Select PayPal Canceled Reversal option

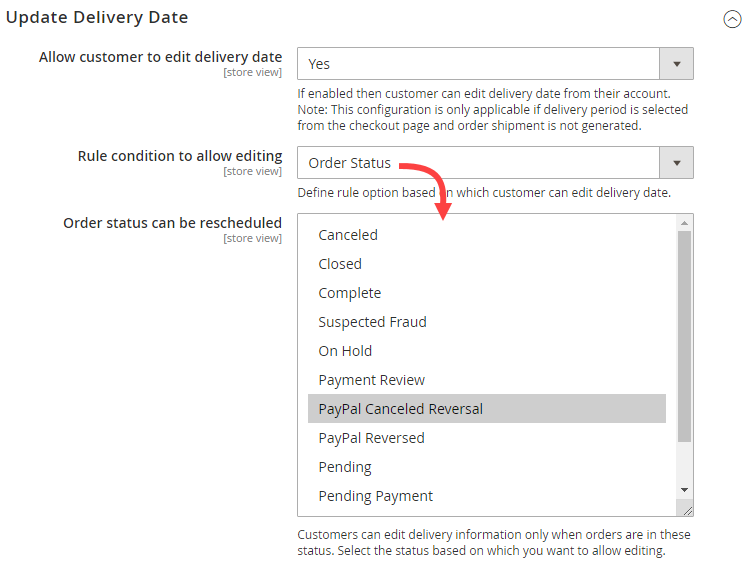400,409
